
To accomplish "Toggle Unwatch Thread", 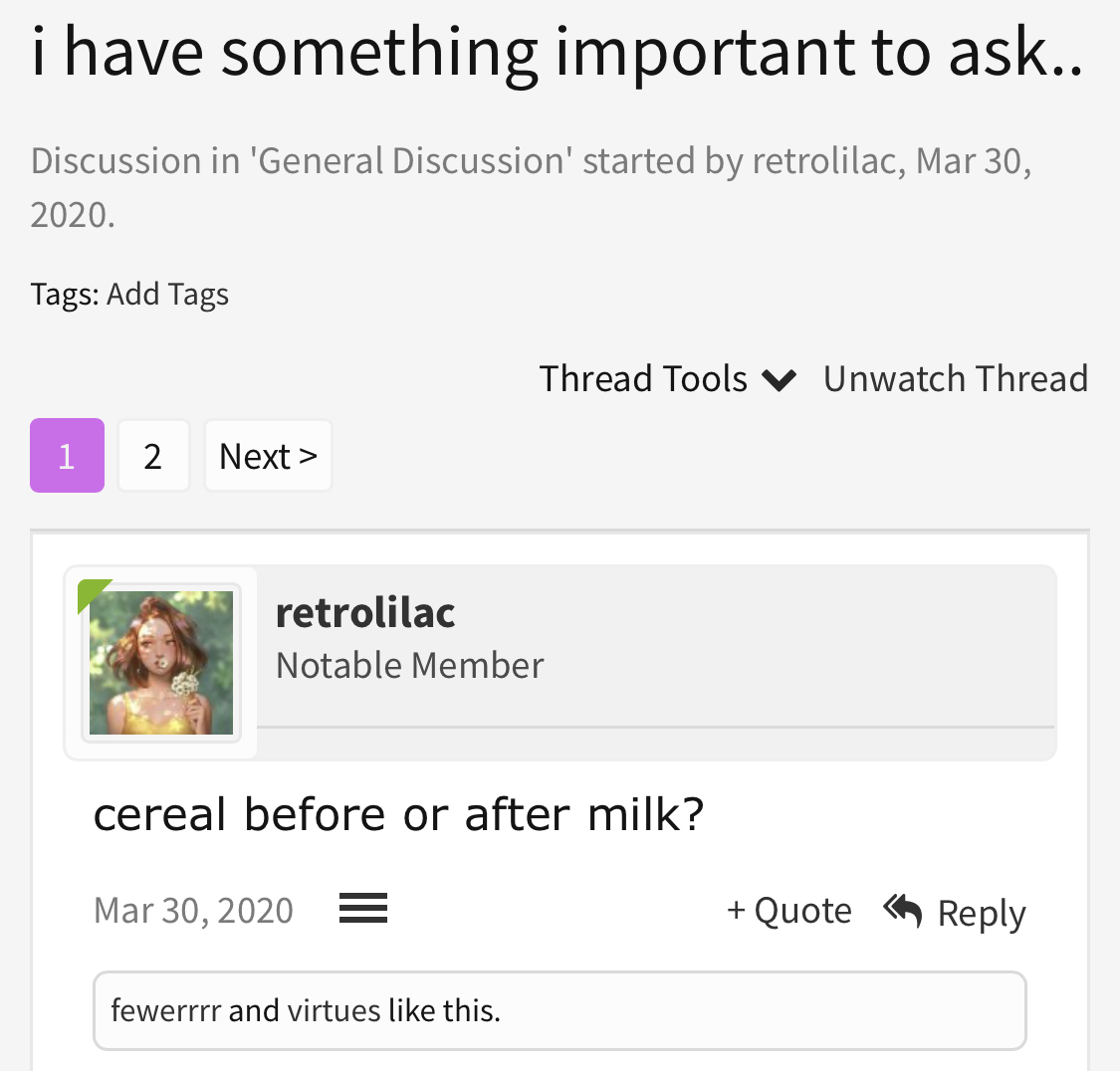I will click(x=956, y=378).
